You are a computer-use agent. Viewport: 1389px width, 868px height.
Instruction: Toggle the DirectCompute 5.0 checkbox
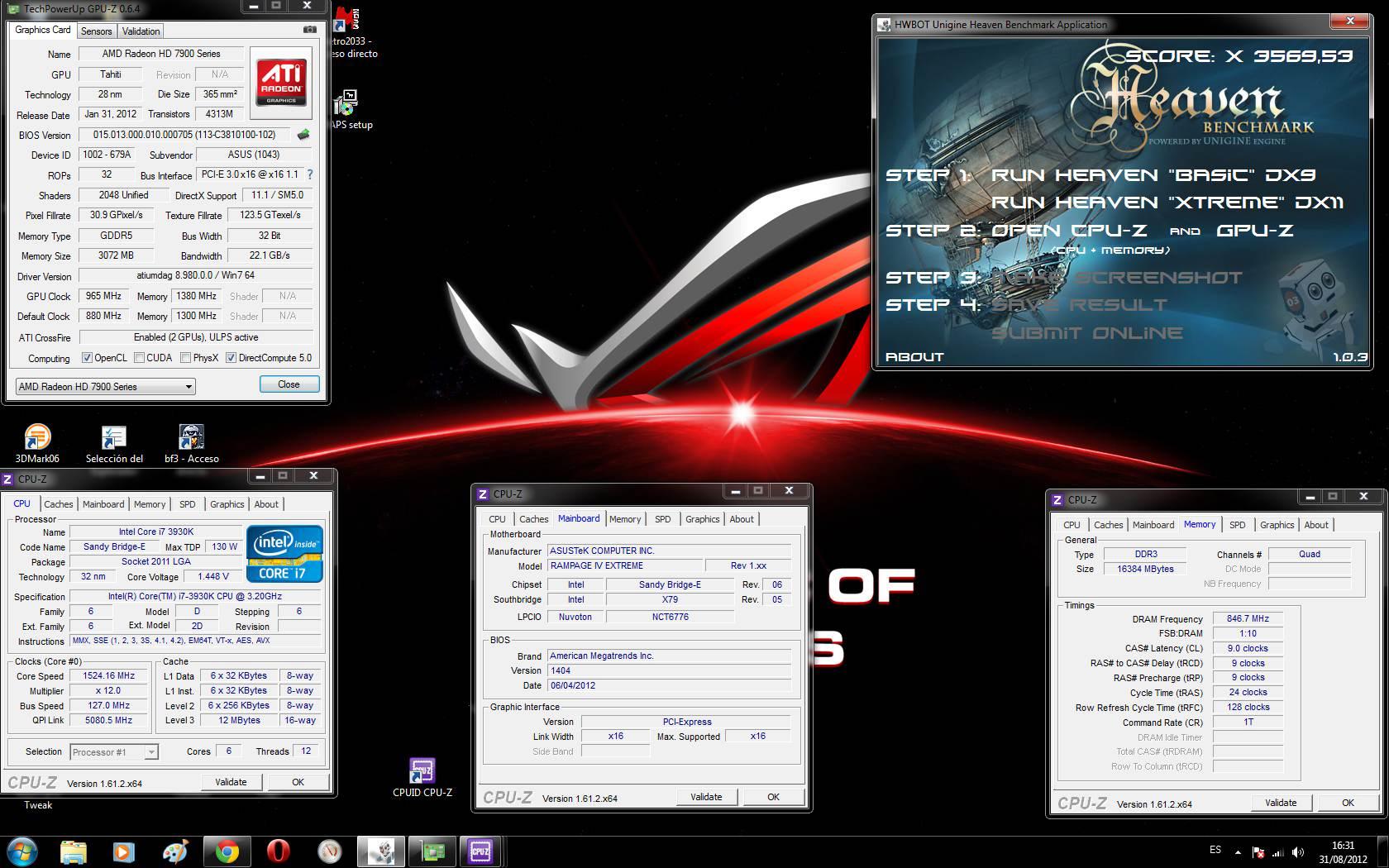[x=231, y=358]
